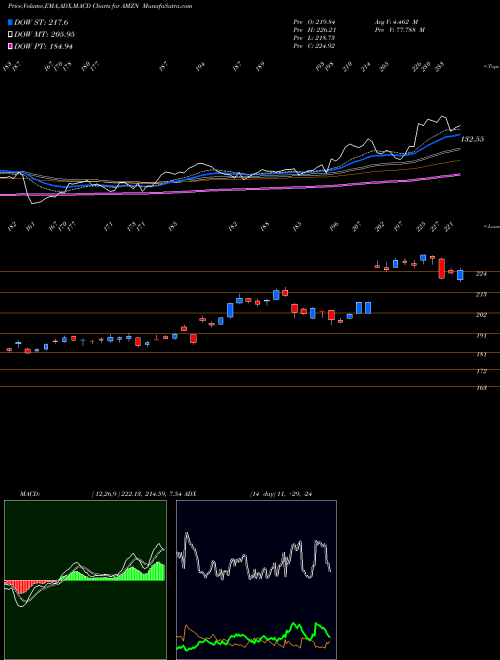
Task: Click the 'Avg V: 4.462 M' volume text
Action: click(395, 22)
